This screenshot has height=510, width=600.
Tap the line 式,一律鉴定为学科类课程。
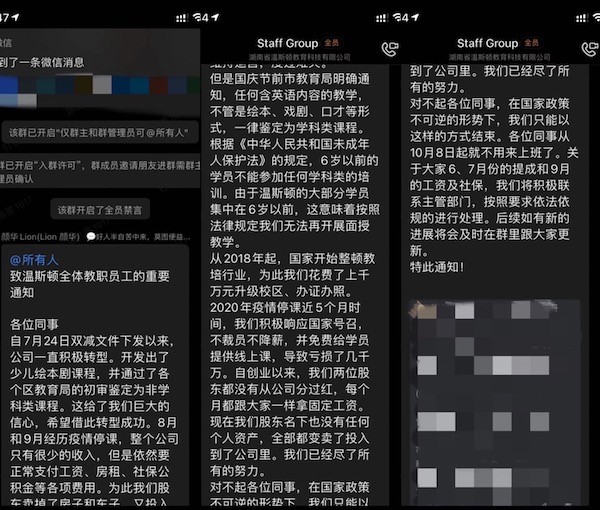(287, 128)
